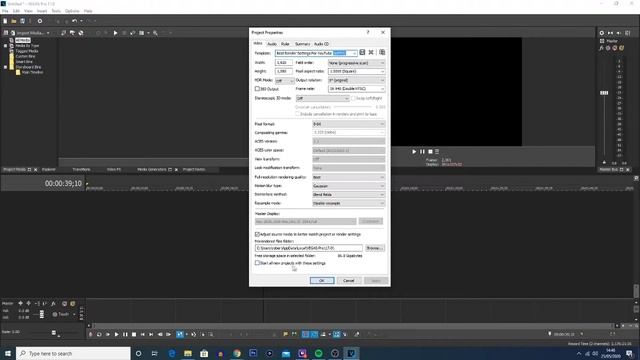Switch to the Audio CD tab
The width and height of the screenshot is (640, 360).
pyautogui.click(x=322, y=44)
